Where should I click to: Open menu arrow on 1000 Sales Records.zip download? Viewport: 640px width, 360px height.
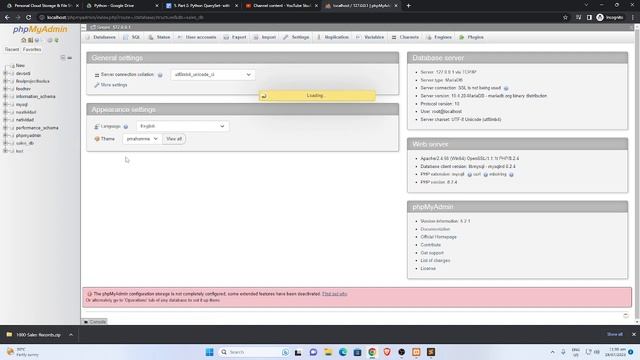[71, 335]
